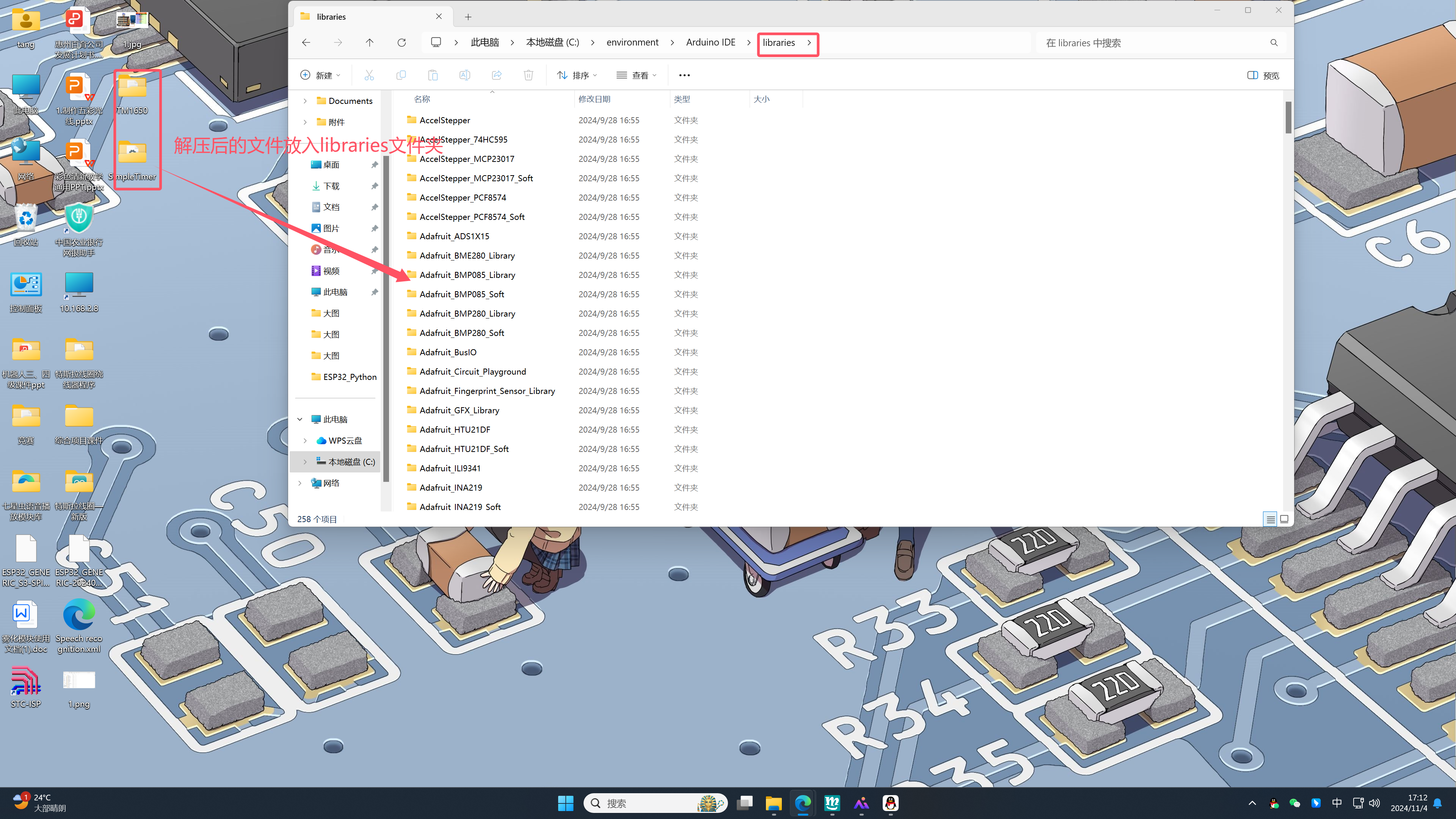The width and height of the screenshot is (1456, 819).
Task: Click the Name column header
Action: pos(422,99)
